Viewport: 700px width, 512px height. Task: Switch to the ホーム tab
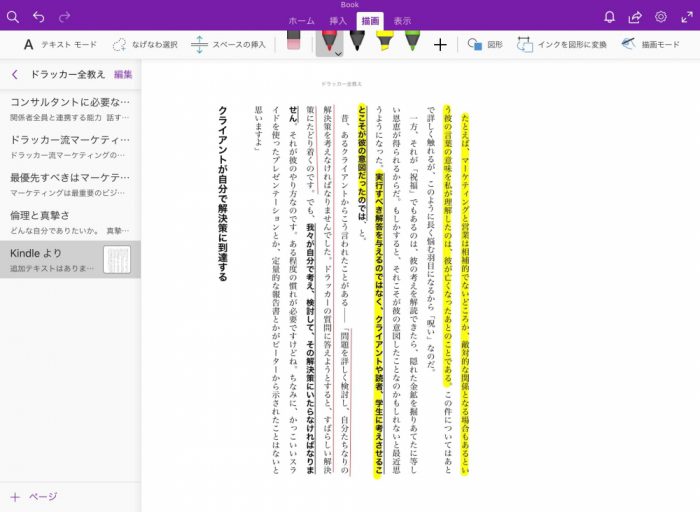[x=301, y=21]
